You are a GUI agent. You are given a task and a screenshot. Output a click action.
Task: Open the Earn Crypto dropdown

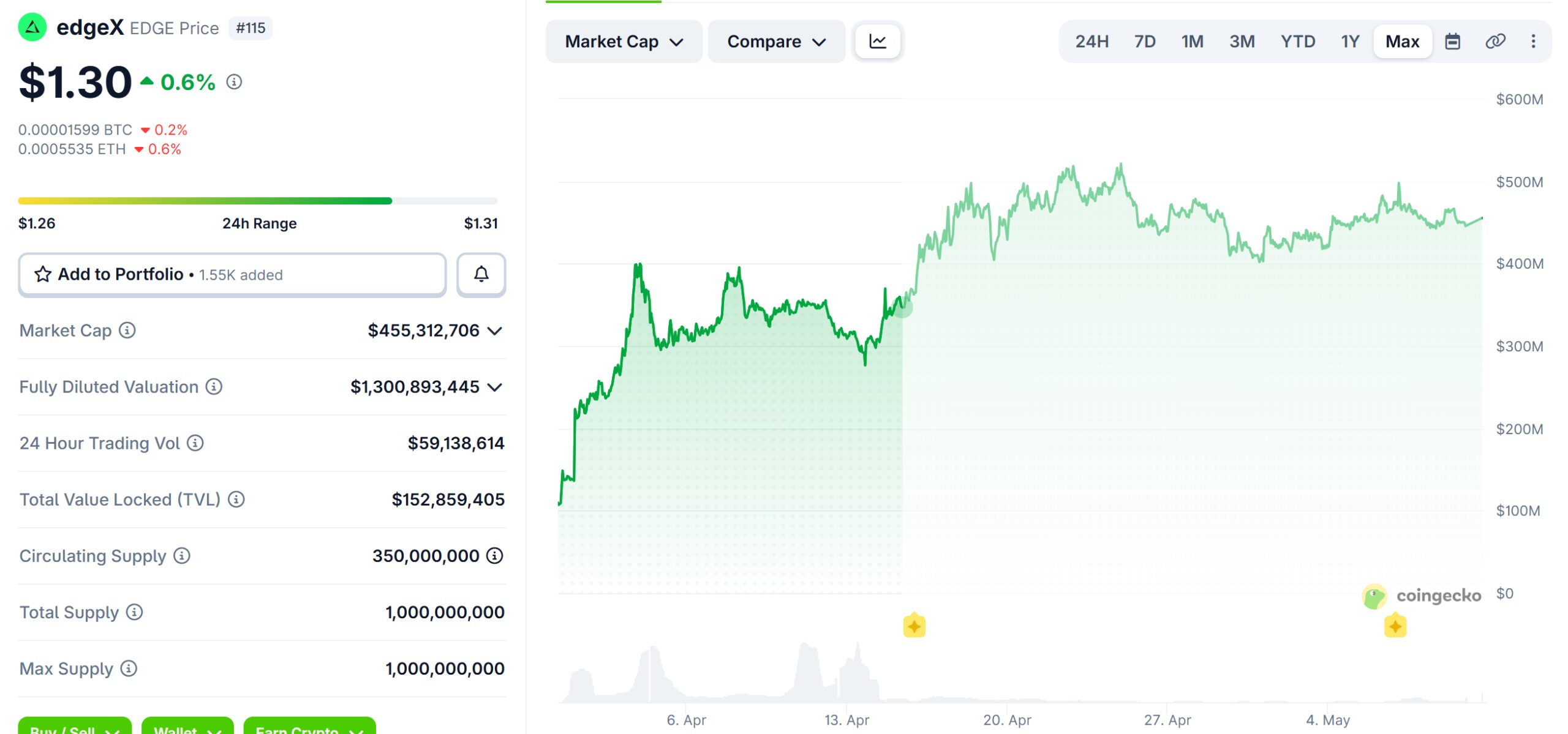click(309, 726)
